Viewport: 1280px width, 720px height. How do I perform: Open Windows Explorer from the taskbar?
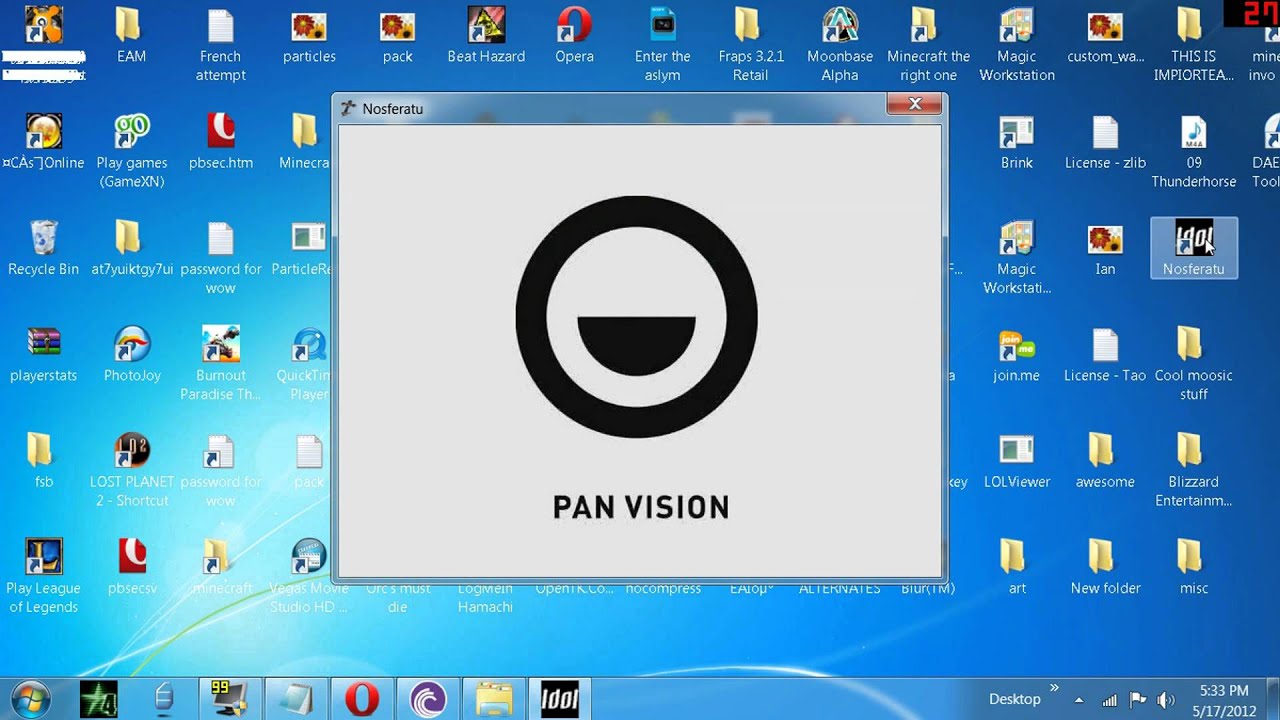pyautogui.click(x=494, y=699)
